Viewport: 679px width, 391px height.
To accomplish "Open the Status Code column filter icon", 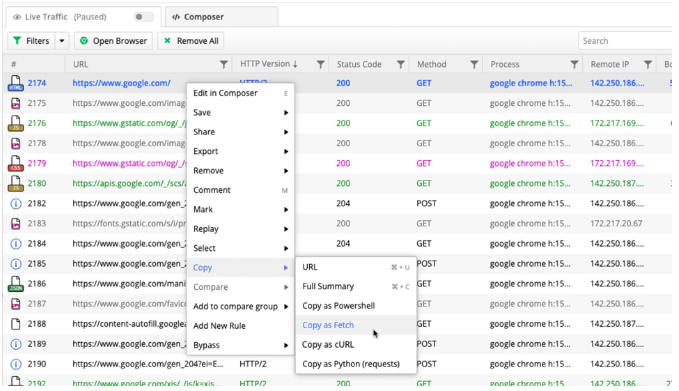I will [401, 65].
